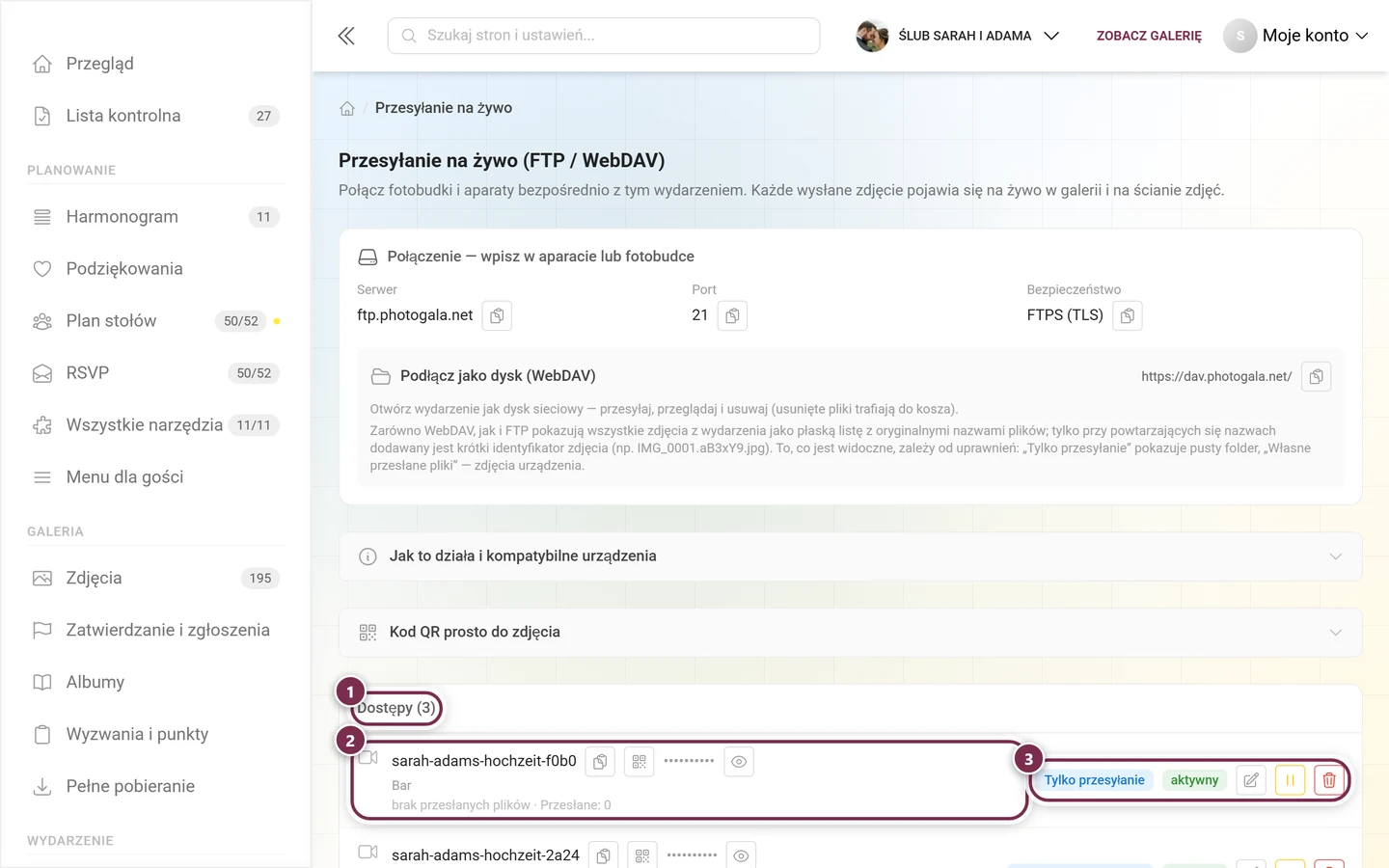Viewport: 1389px width, 868px height.
Task: Open Wszystkie narzędzia in sidebar
Action: coord(155,425)
